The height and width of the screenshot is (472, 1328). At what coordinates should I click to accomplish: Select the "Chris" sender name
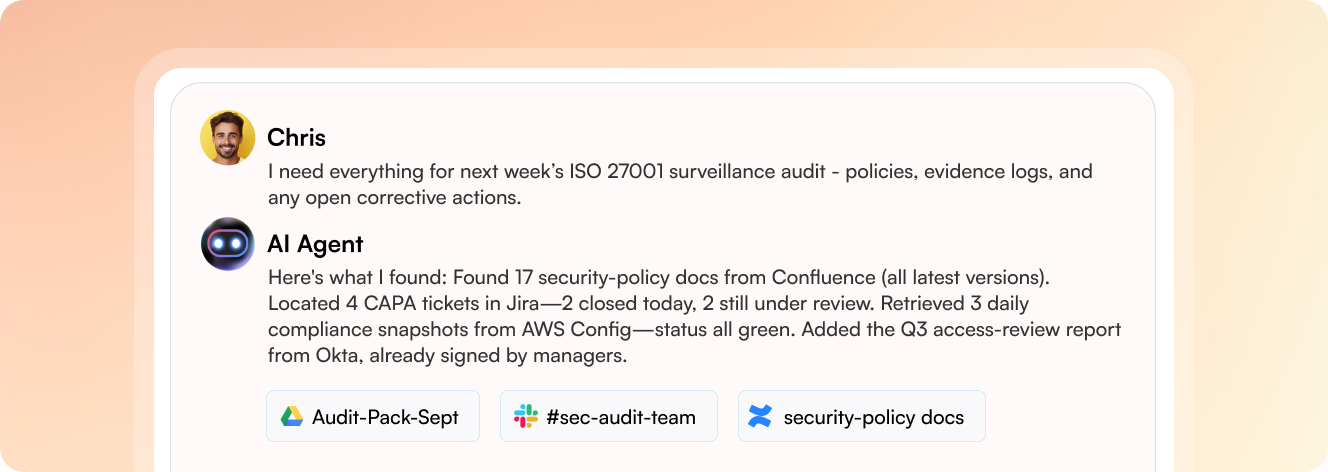pyautogui.click(x=296, y=138)
